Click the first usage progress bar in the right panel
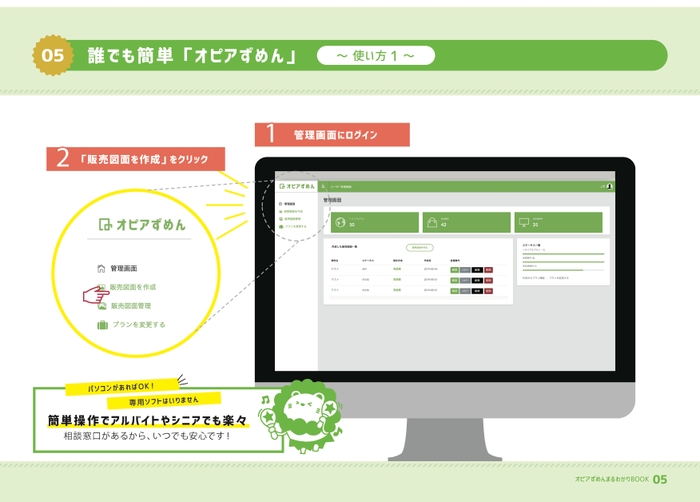Screen dimensions: 700x502 point(563,254)
